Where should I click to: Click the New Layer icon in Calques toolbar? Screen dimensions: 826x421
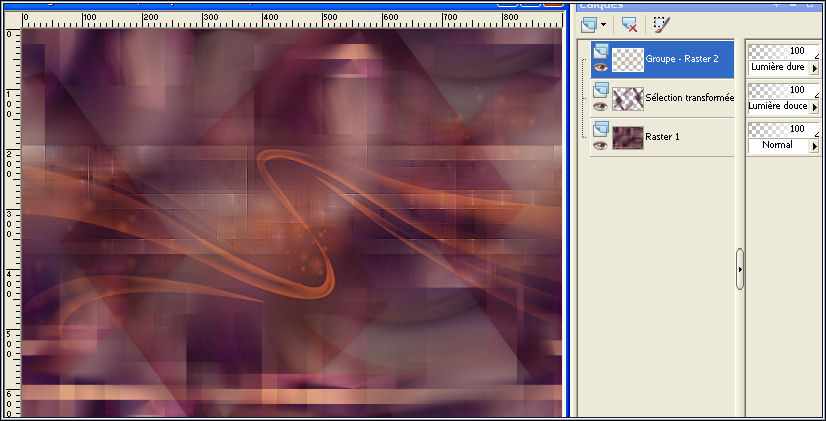[x=589, y=24]
